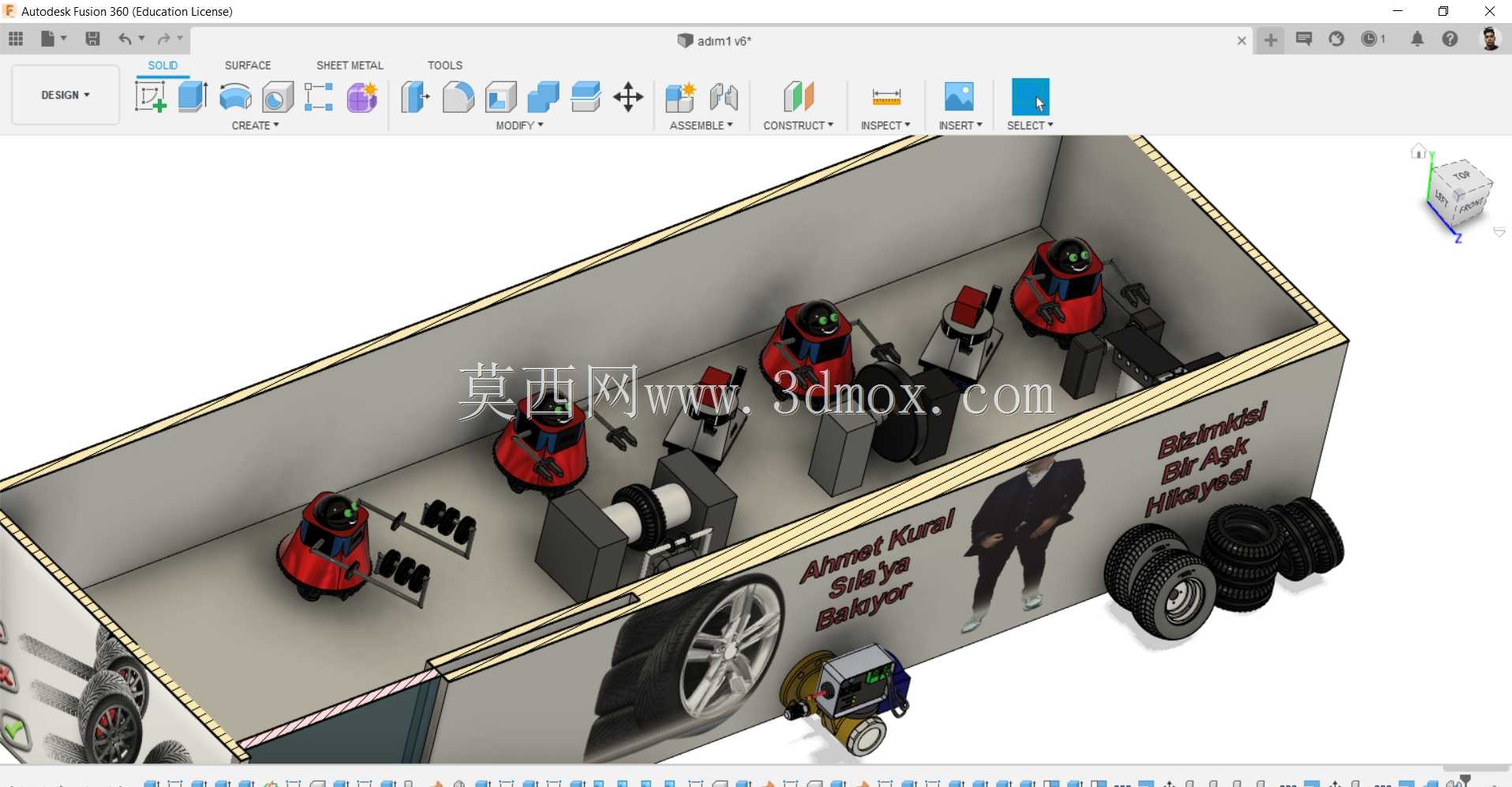Expand the MODIFY menu
Image resolution: width=1512 pixels, height=787 pixels.
519,126
